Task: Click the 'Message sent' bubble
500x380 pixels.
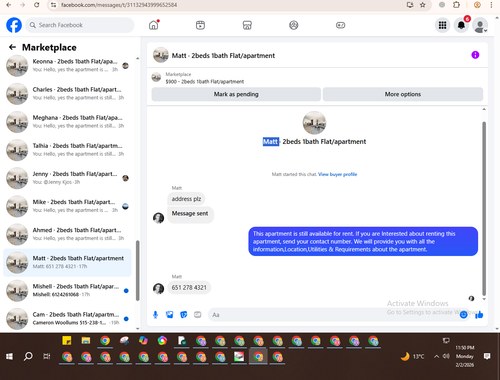Action: click(190, 214)
